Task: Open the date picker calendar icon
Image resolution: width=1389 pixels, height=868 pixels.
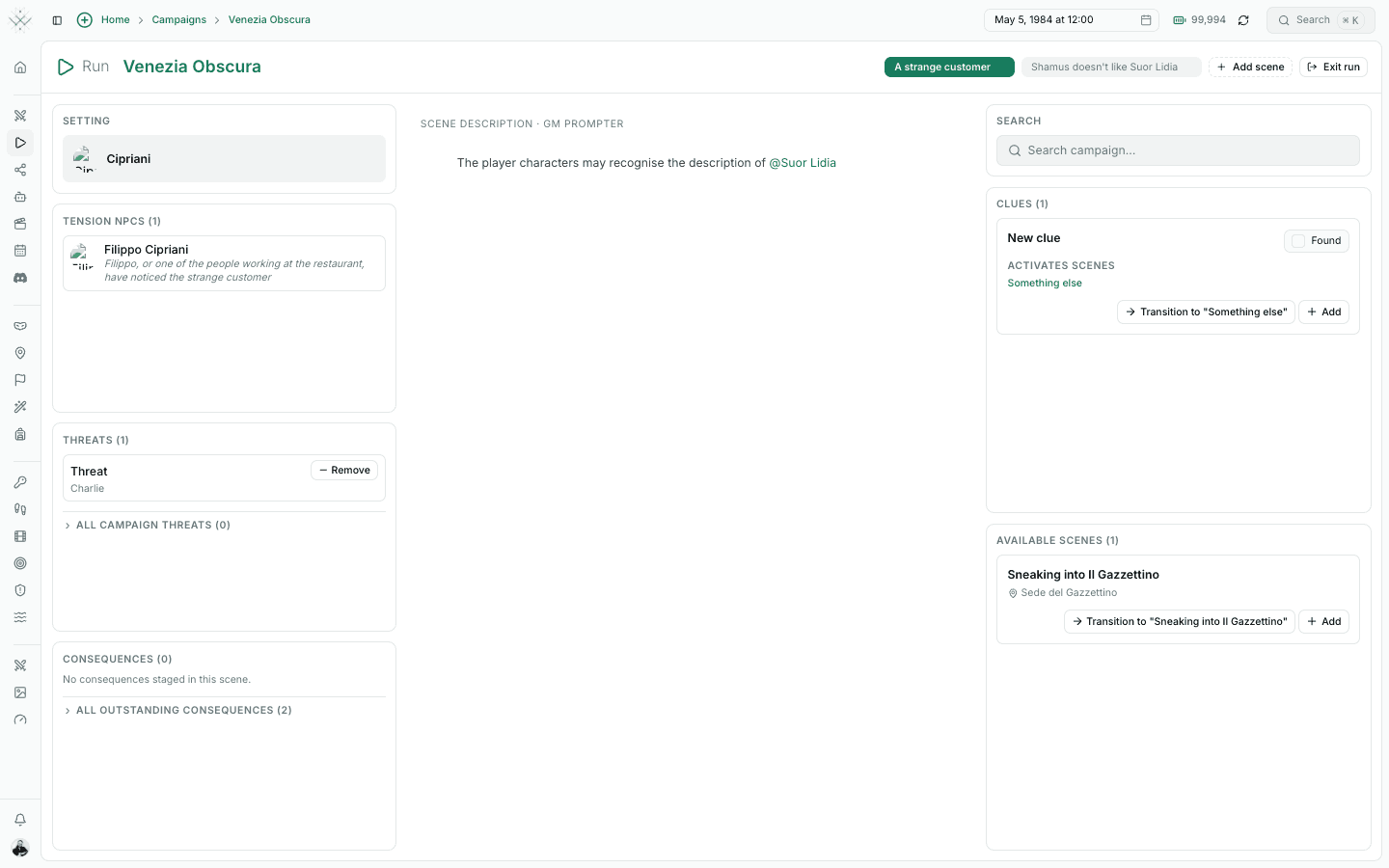Action: coord(1146,20)
